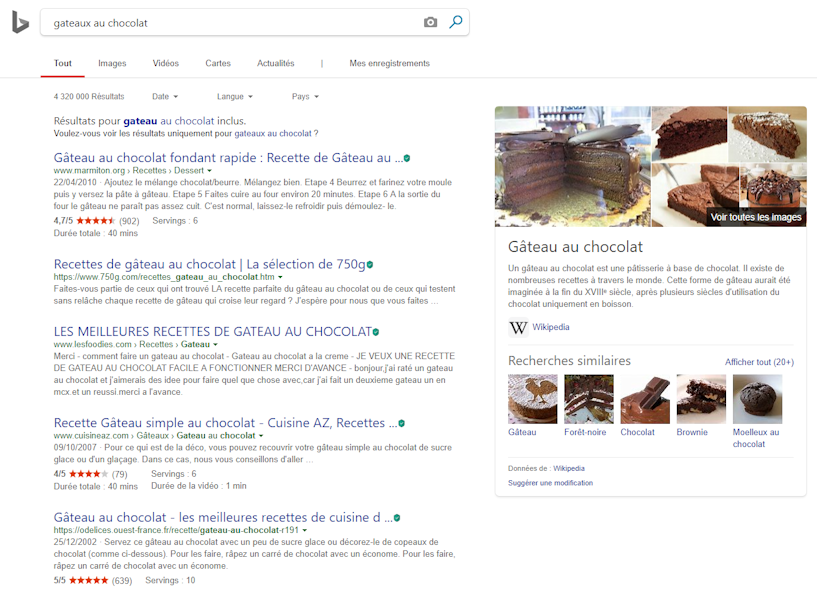Viewport: 817px width, 600px height.
Task: Open 'Gâteau au chocolat - les meilleures recettes' result
Action: click(223, 517)
